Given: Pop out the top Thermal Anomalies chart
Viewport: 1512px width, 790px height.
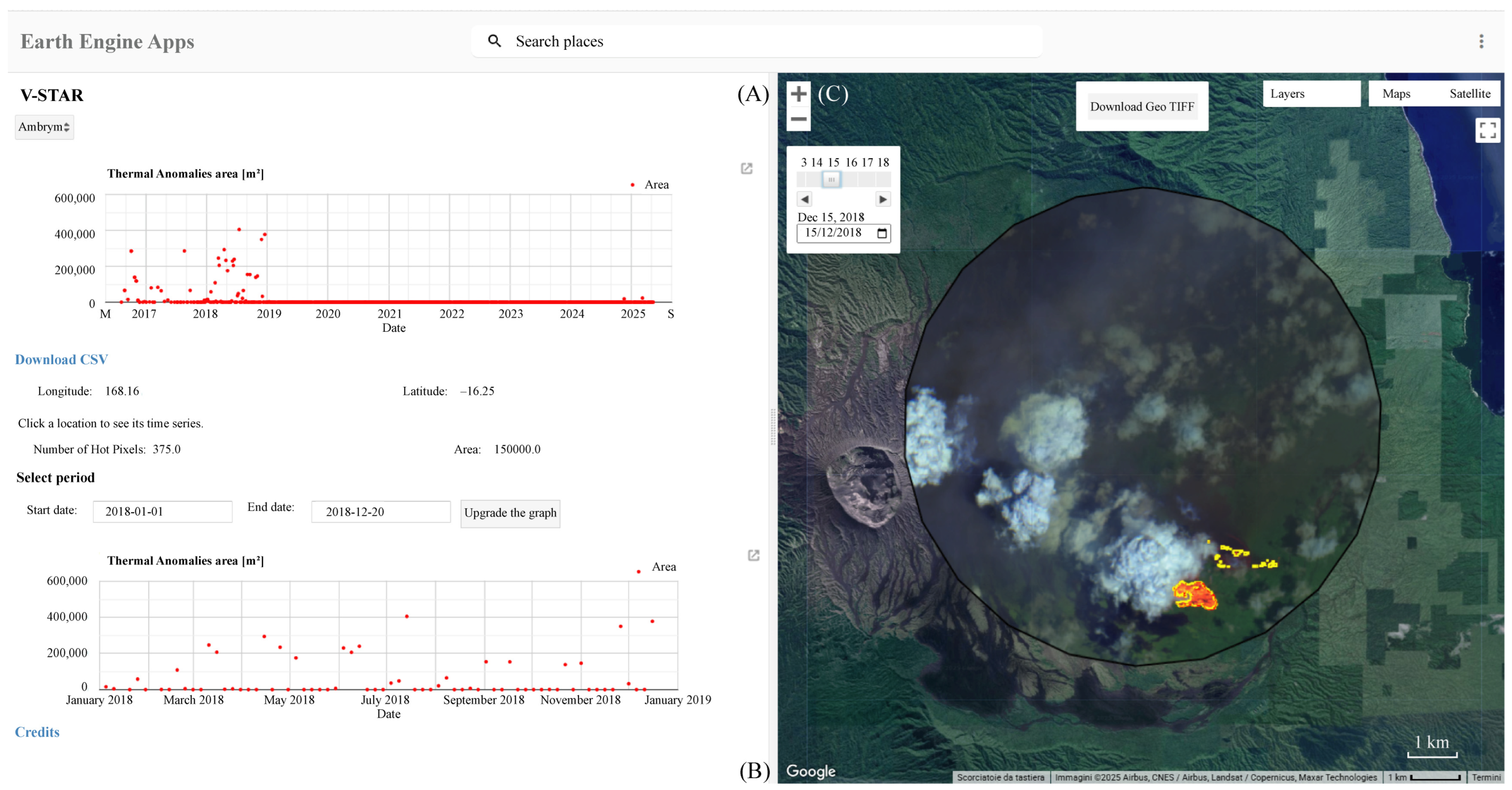Looking at the screenshot, I should coord(747,168).
